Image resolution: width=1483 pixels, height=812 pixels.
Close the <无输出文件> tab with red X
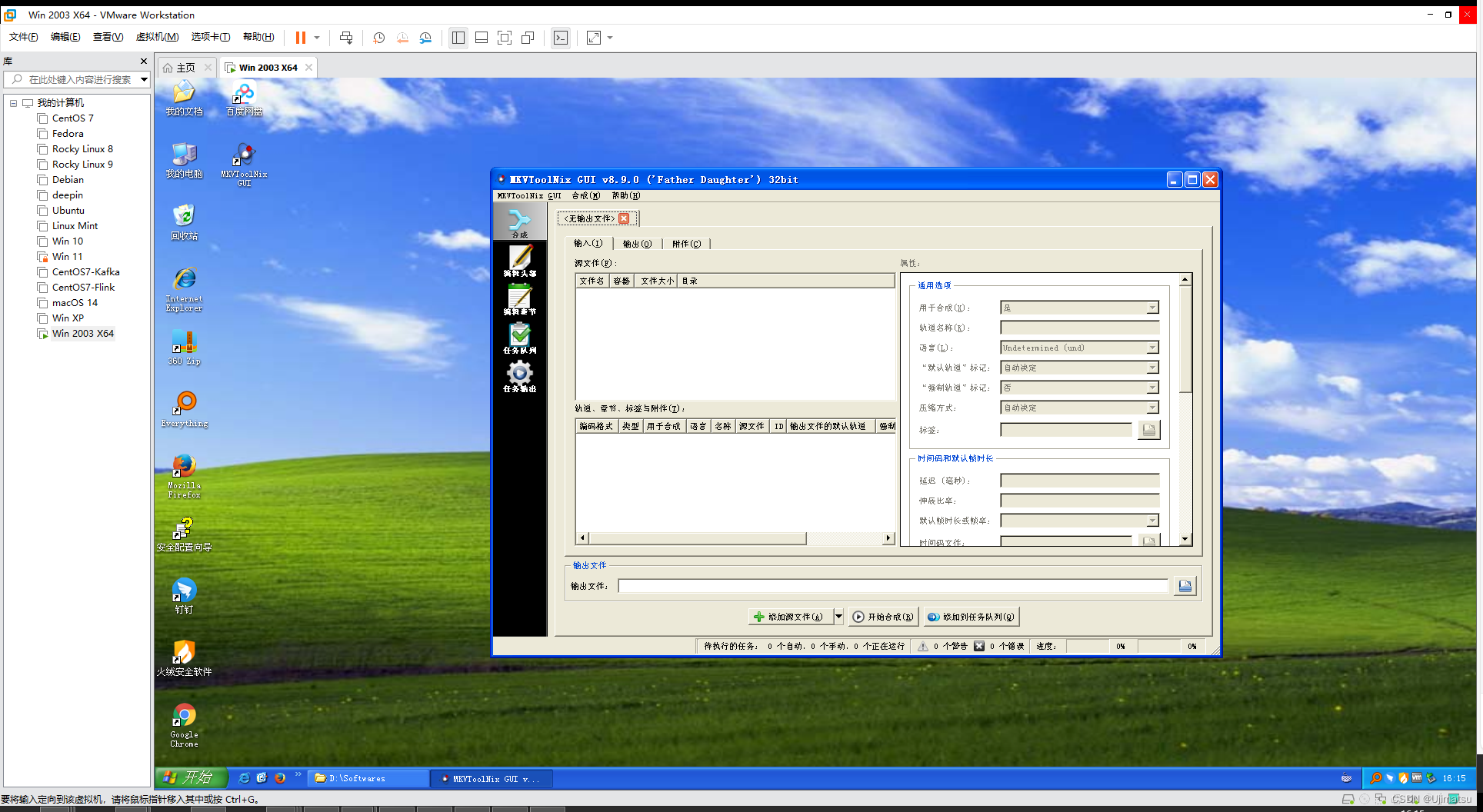(x=624, y=218)
